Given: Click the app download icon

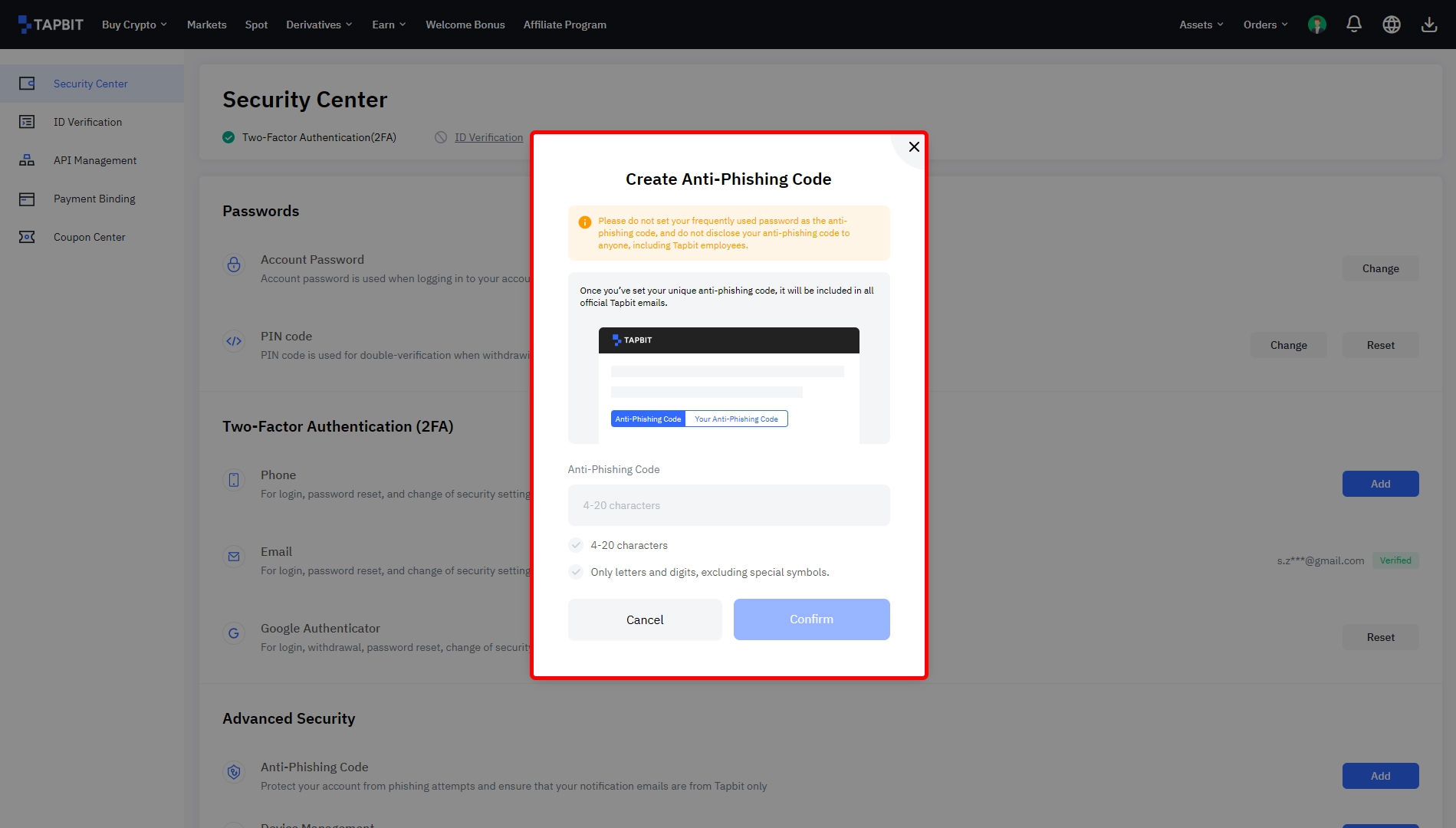Looking at the screenshot, I should click(x=1429, y=25).
